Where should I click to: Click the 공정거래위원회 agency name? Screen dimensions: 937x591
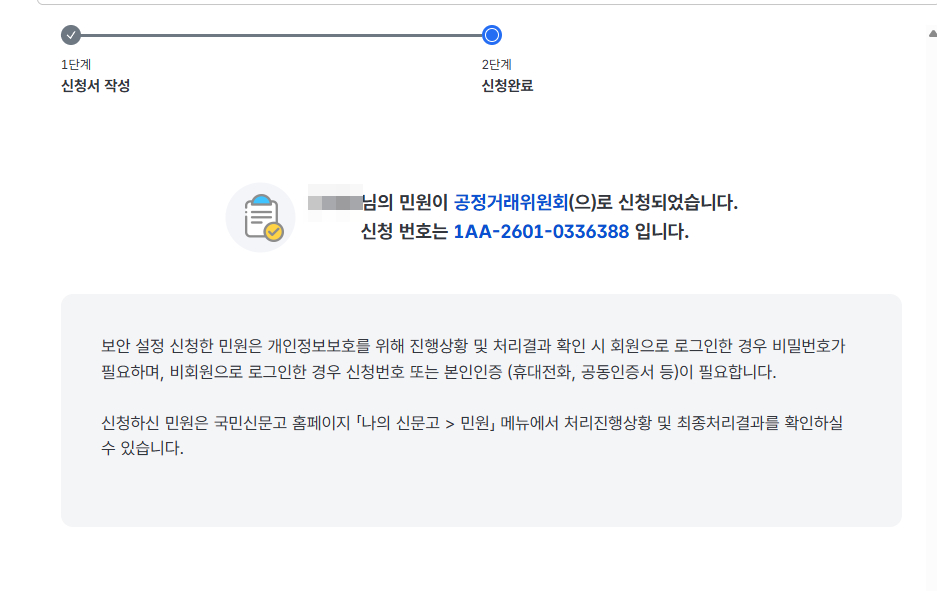[x=511, y=203]
